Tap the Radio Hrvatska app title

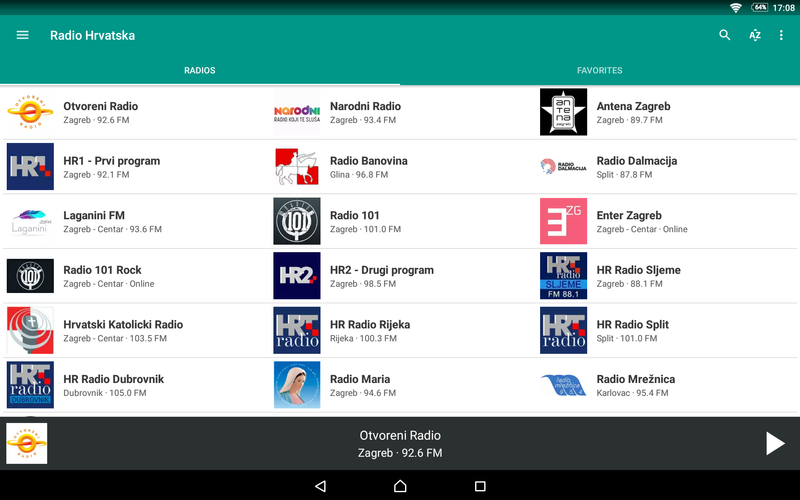pos(92,35)
